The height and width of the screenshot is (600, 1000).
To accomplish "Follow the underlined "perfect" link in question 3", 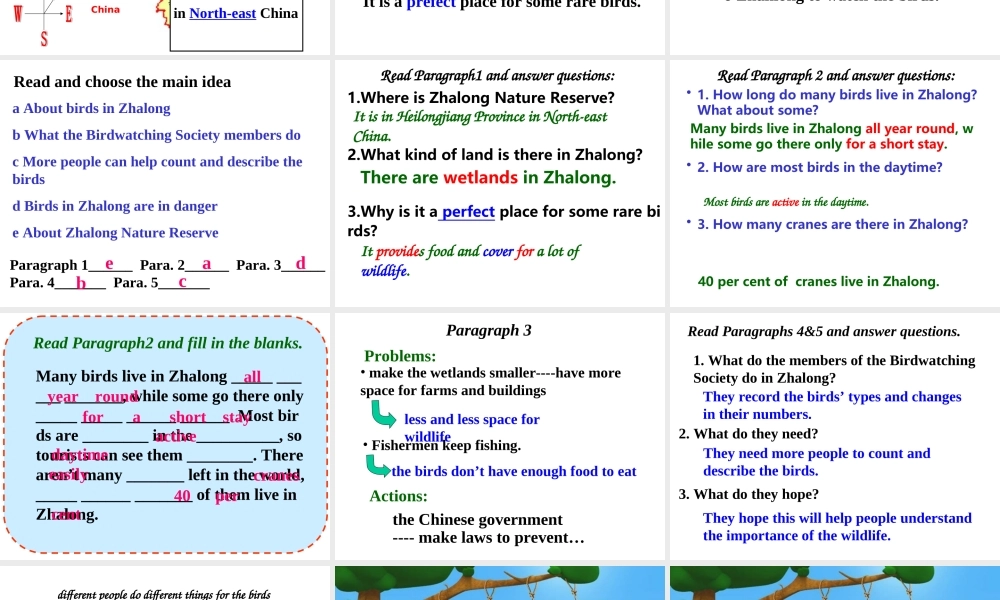I will pos(467,212).
